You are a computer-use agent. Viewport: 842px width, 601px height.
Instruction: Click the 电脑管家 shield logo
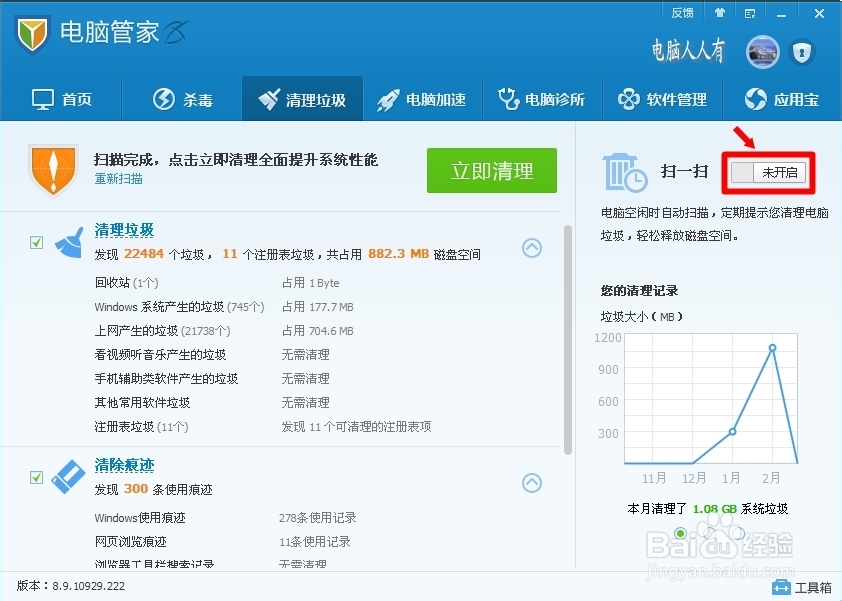coord(32,34)
